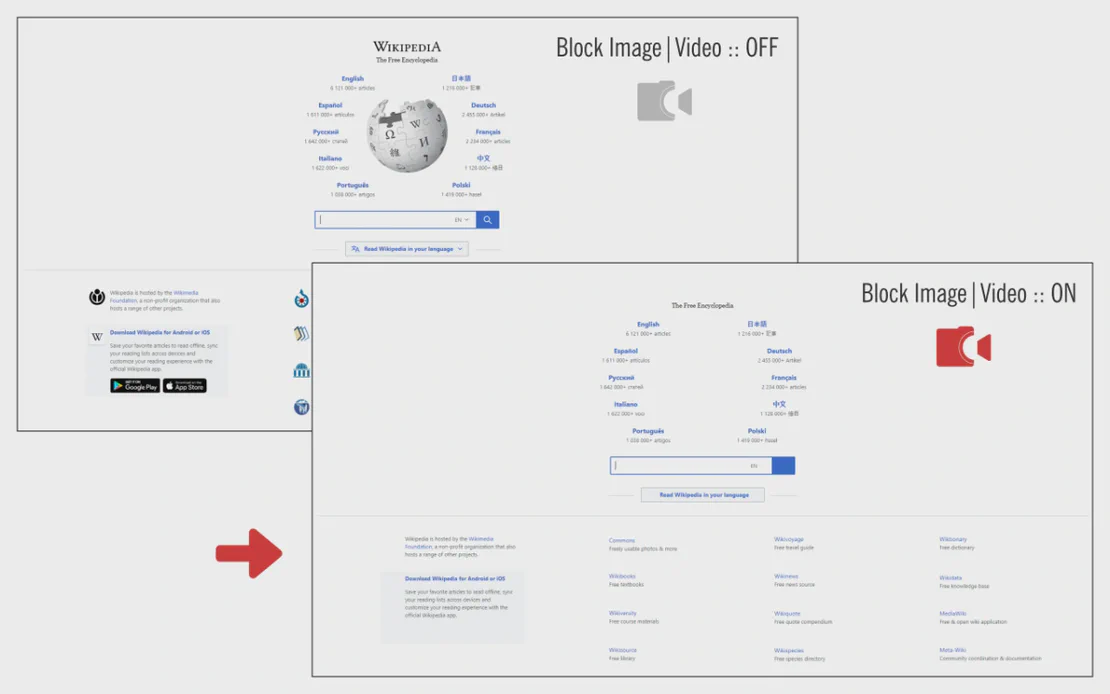Open the Meta-Wiki community coordination link
This screenshot has height=694, width=1110.
point(953,650)
